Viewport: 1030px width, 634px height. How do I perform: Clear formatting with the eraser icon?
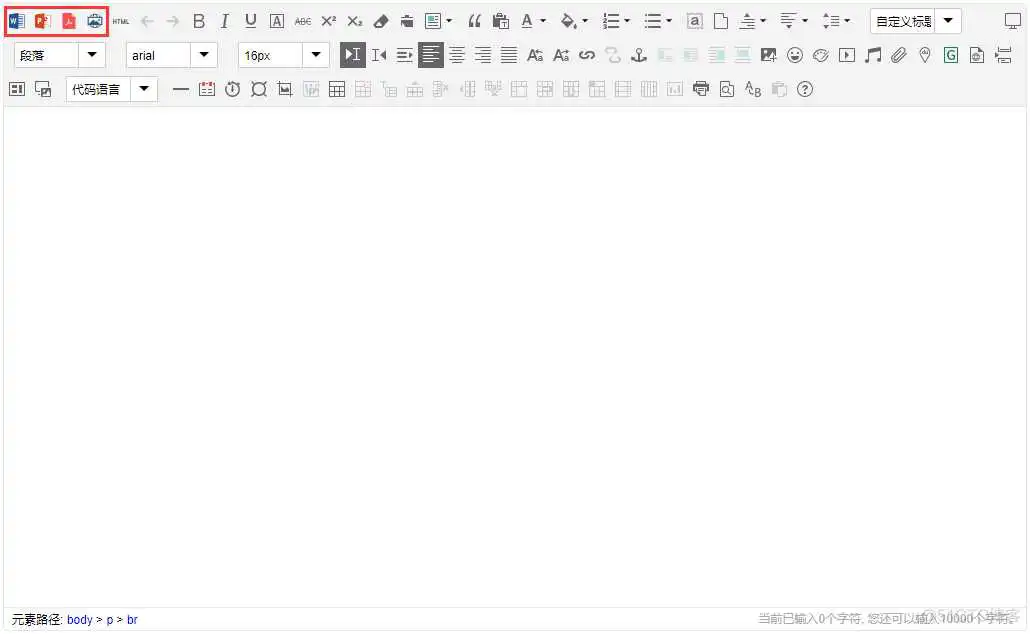[x=381, y=20]
